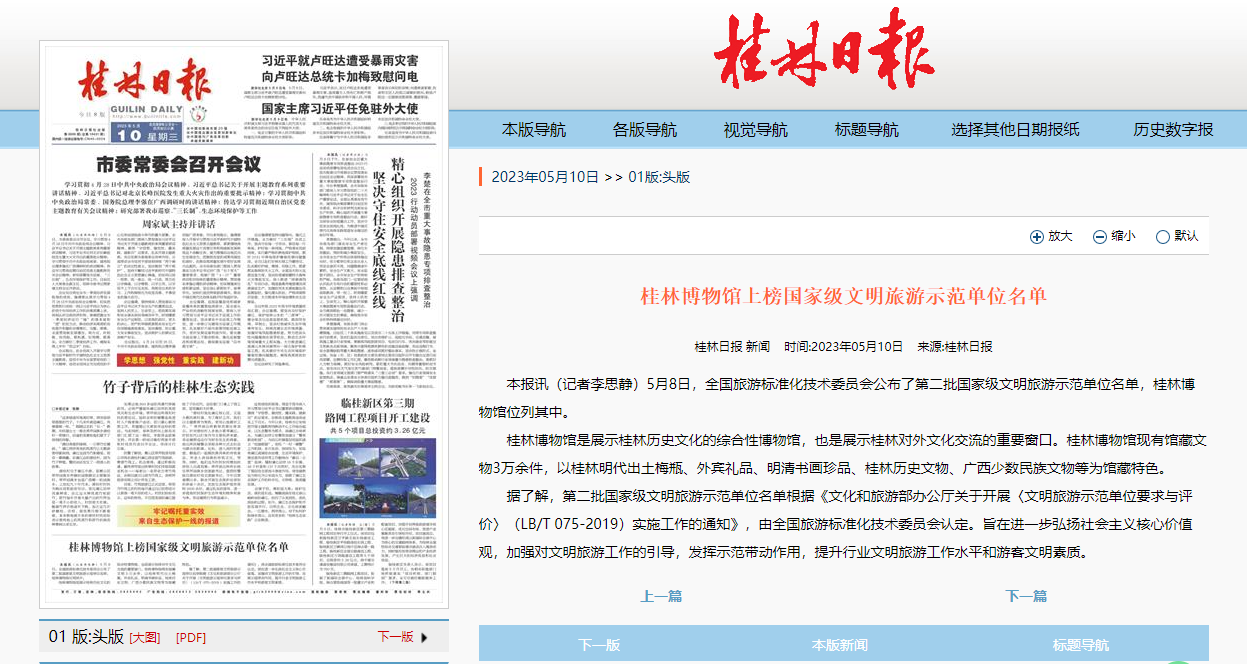Click the 01版:头版 breadcrumb text

659,177
